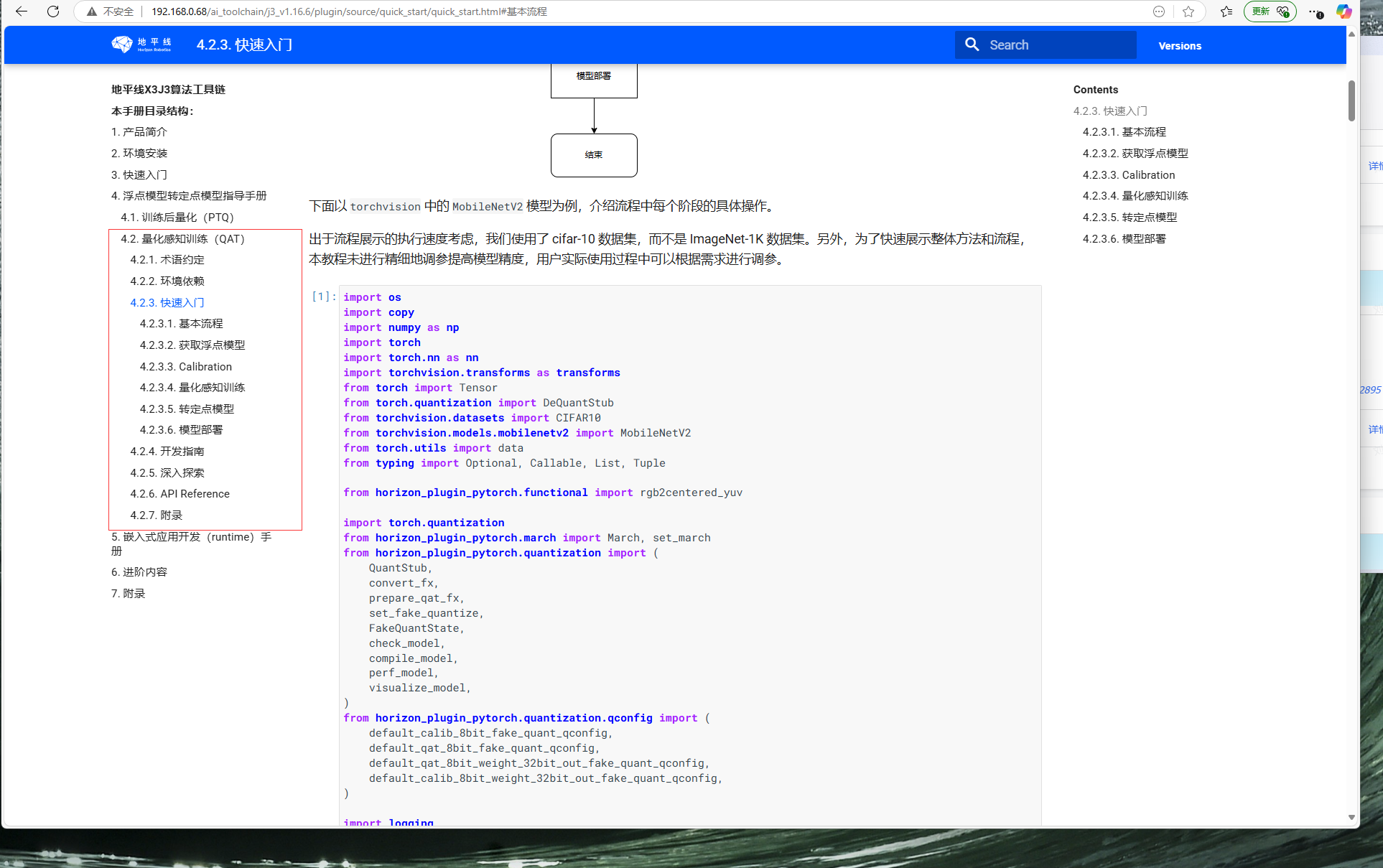Image resolution: width=1383 pixels, height=868 pixels.
Task: Collapse the 4.2 量化感知训练 (QAT) section
Action: [x=182, y=239]
